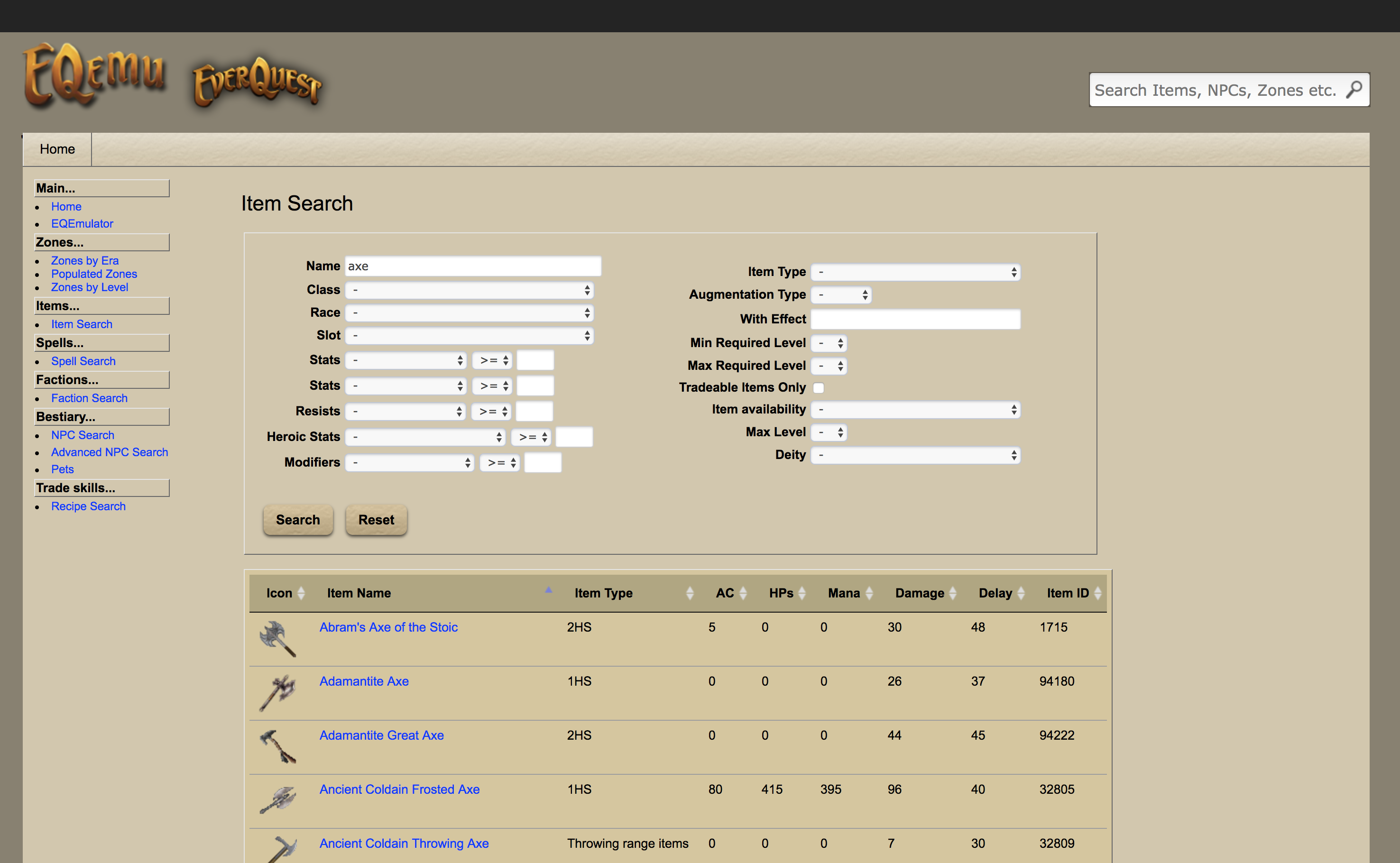Click the Home tab
Viewport: 1400px width, 863px height.
pyautogui.click(x=57, y=149)
